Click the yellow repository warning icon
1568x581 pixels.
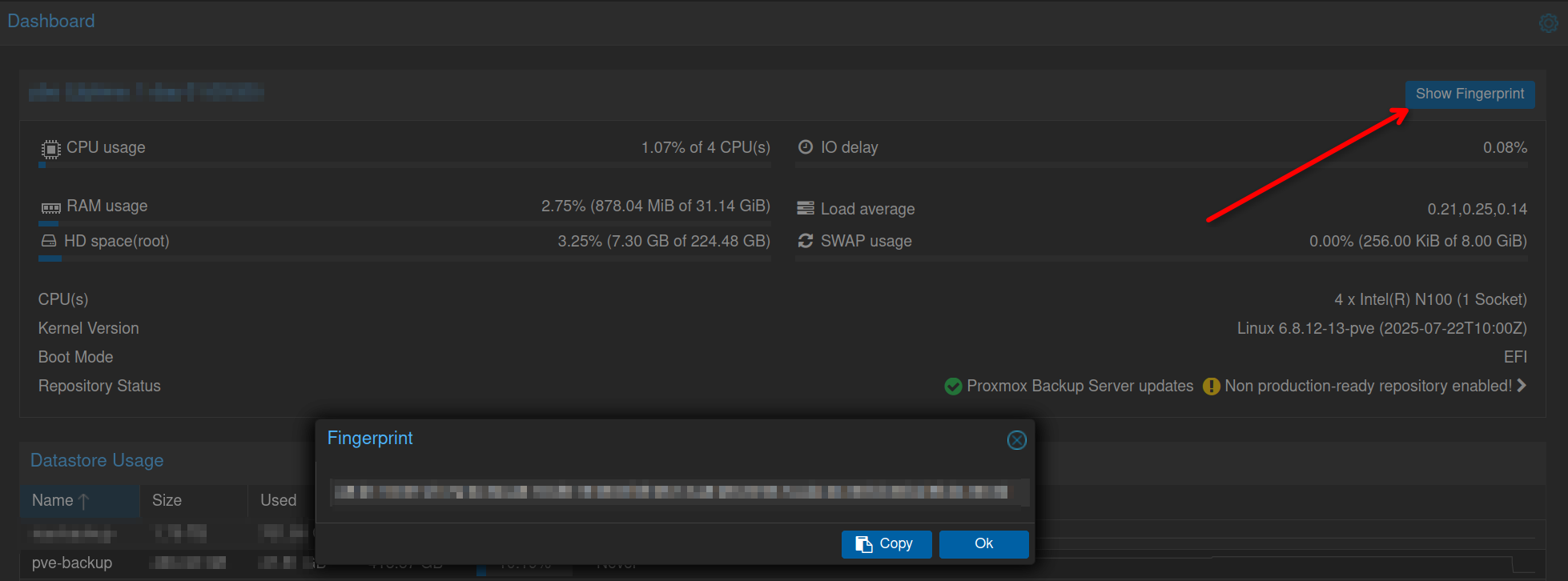(1212, 387)
